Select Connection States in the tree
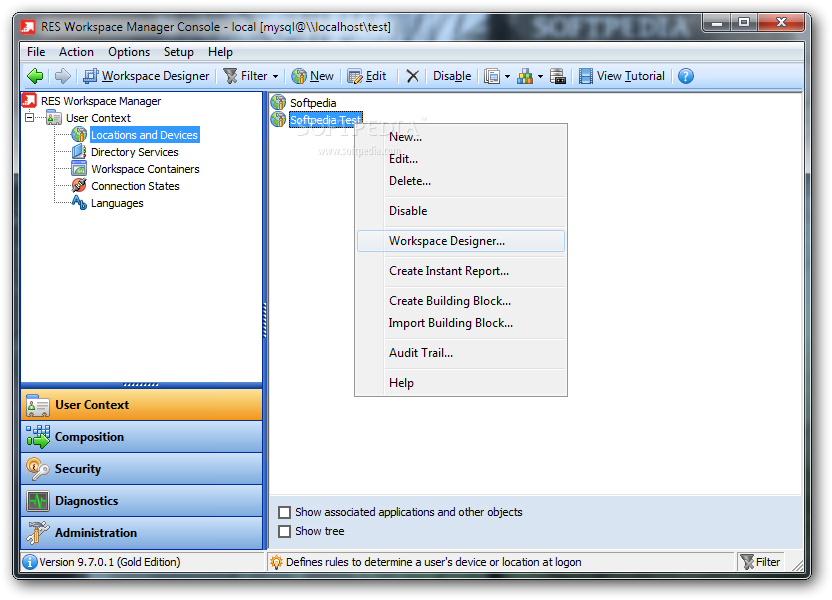832x600 pixels. click(x=135, y=186)
